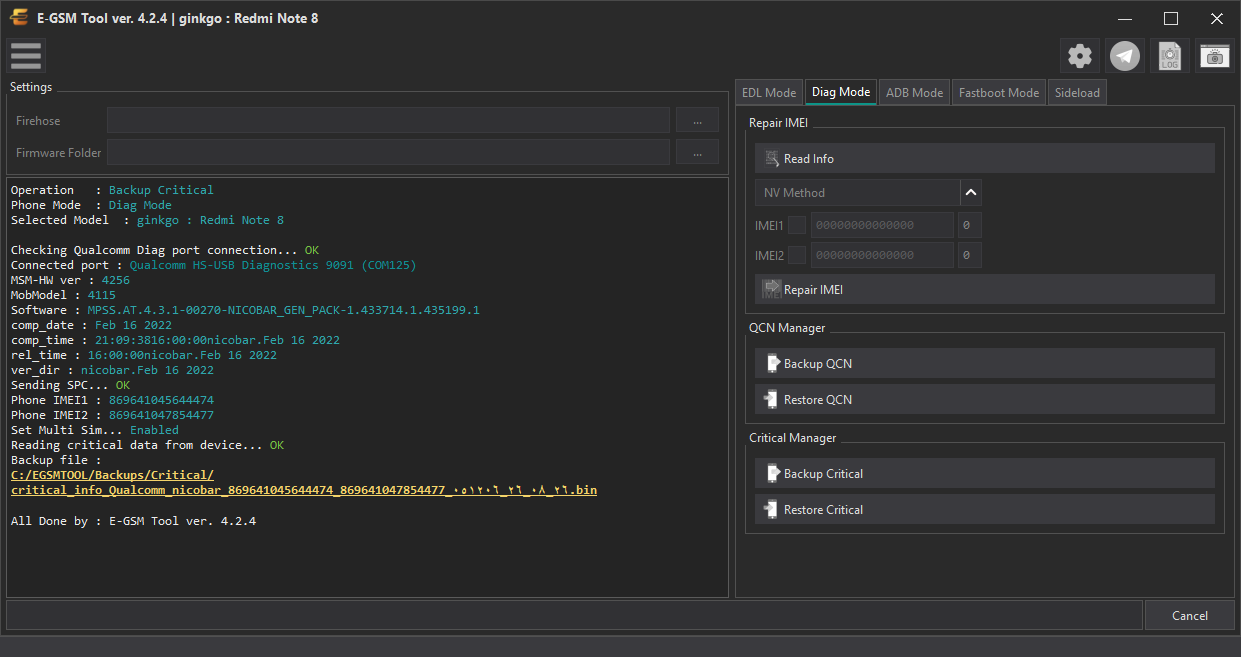This screenshot has width=1241, height=657.
Task: Click the MobModel 4115 line
Action: [63, 295]
